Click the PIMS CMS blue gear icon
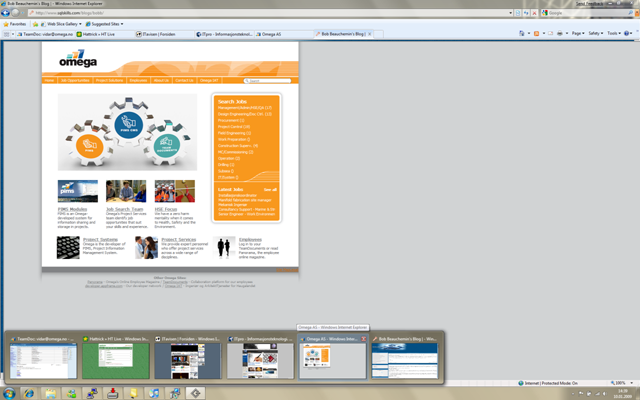 [126, 123]
